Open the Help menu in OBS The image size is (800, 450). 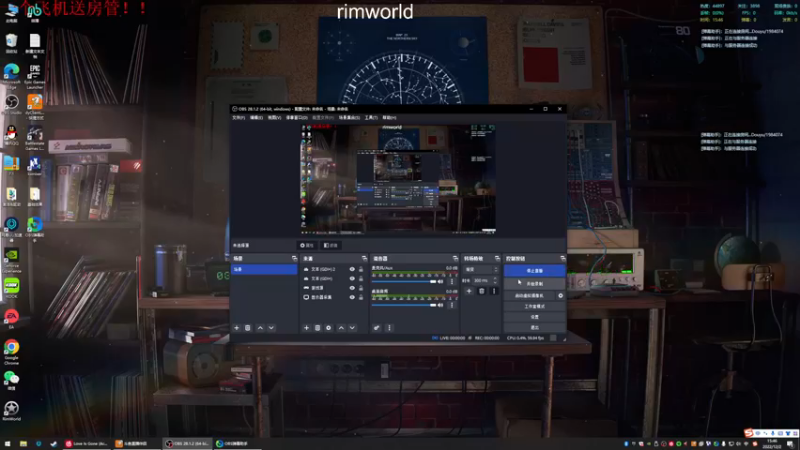point(389,117)
